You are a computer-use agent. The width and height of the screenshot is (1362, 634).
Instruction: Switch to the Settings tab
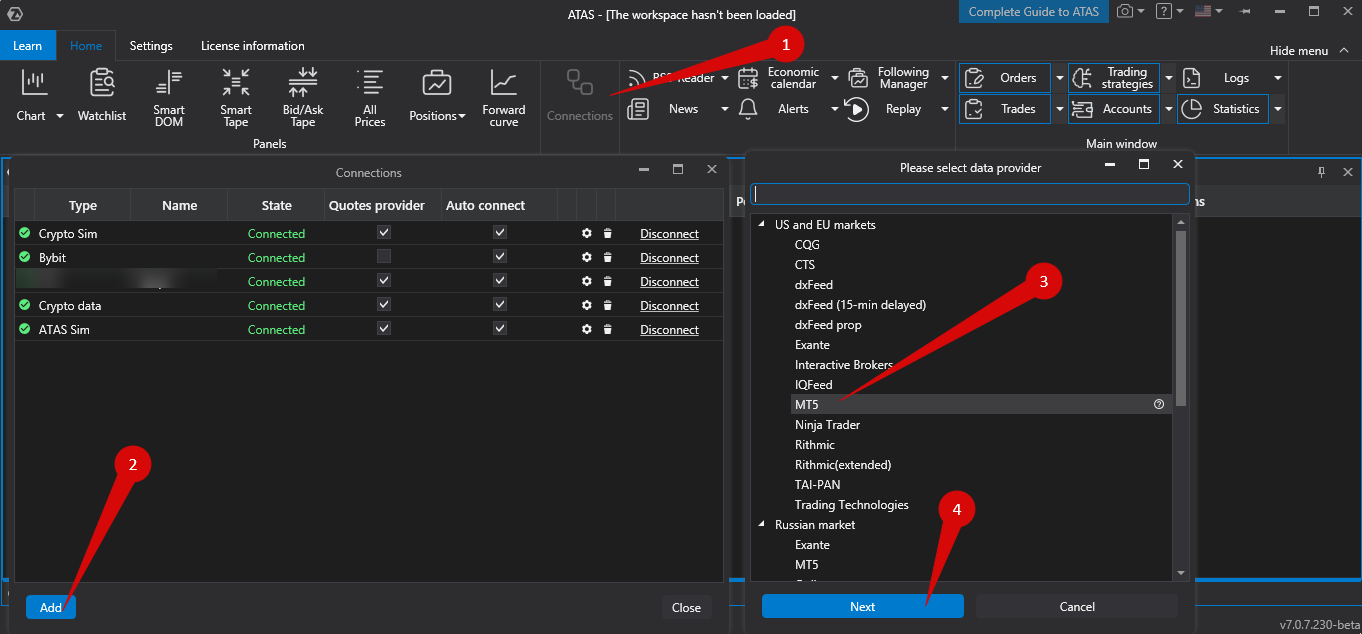[151, 46]
